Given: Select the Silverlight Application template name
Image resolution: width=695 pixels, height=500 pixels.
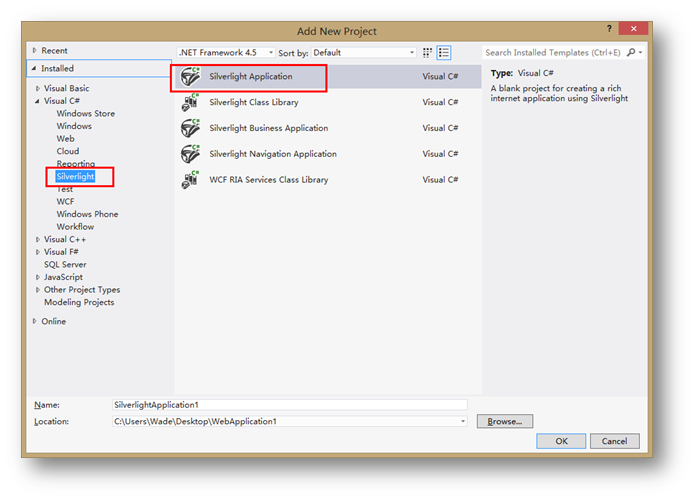Looking at the screenshot, I should pyautogui.click(x=251, y=76).
